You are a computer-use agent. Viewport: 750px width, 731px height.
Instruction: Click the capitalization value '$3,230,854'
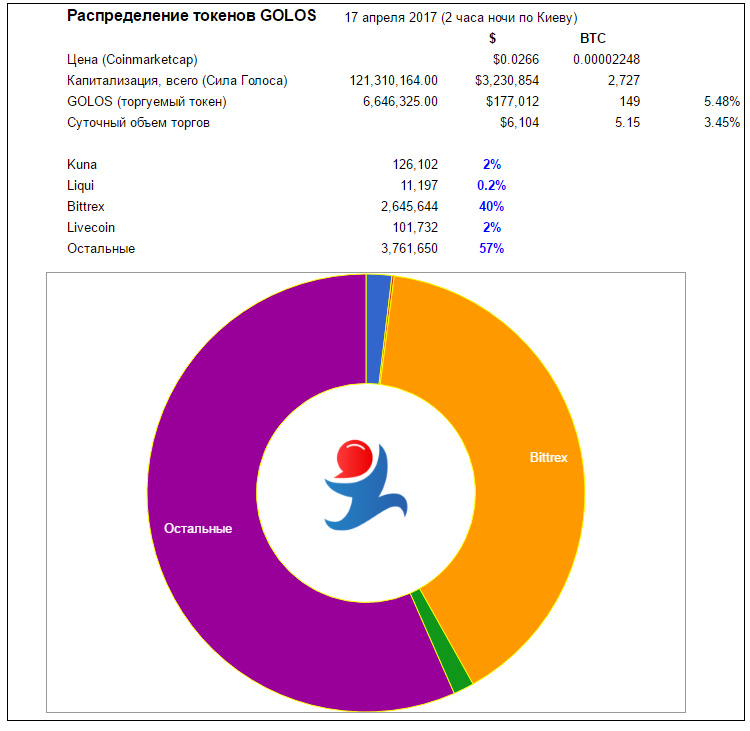(x=507, y=80)
